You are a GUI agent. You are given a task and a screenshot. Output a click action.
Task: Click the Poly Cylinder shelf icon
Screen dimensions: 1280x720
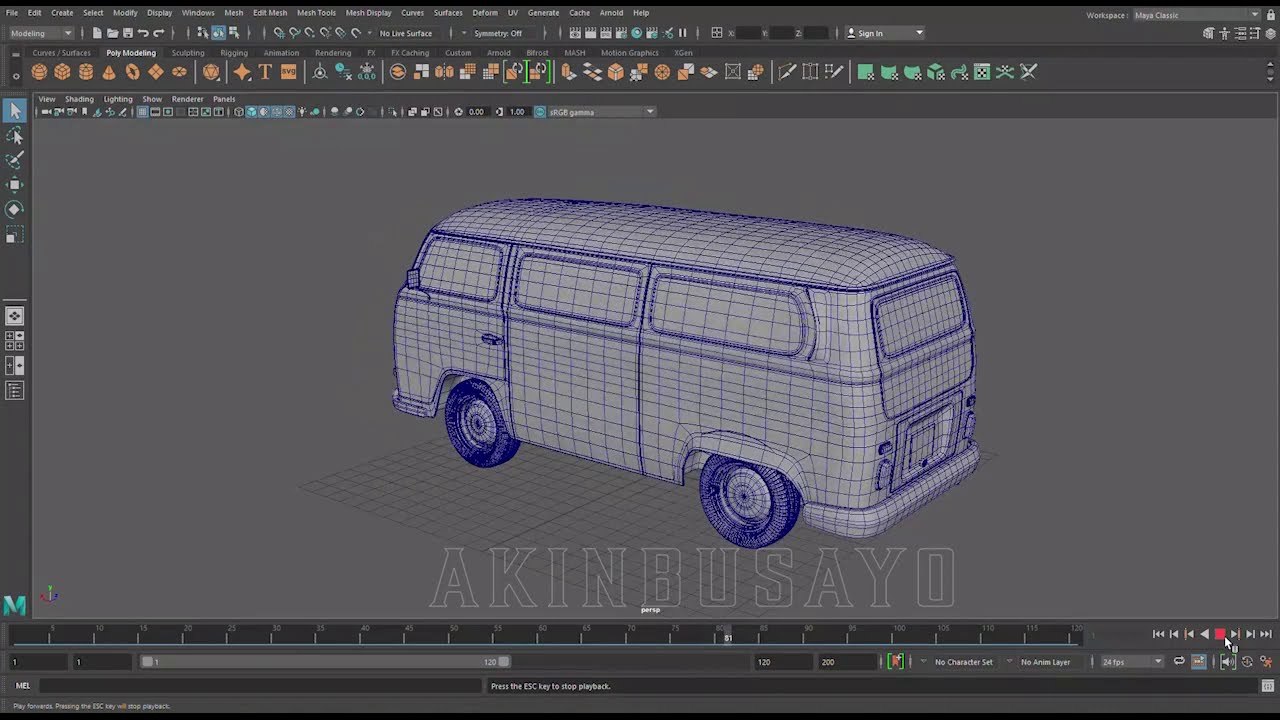coord(86,72)
